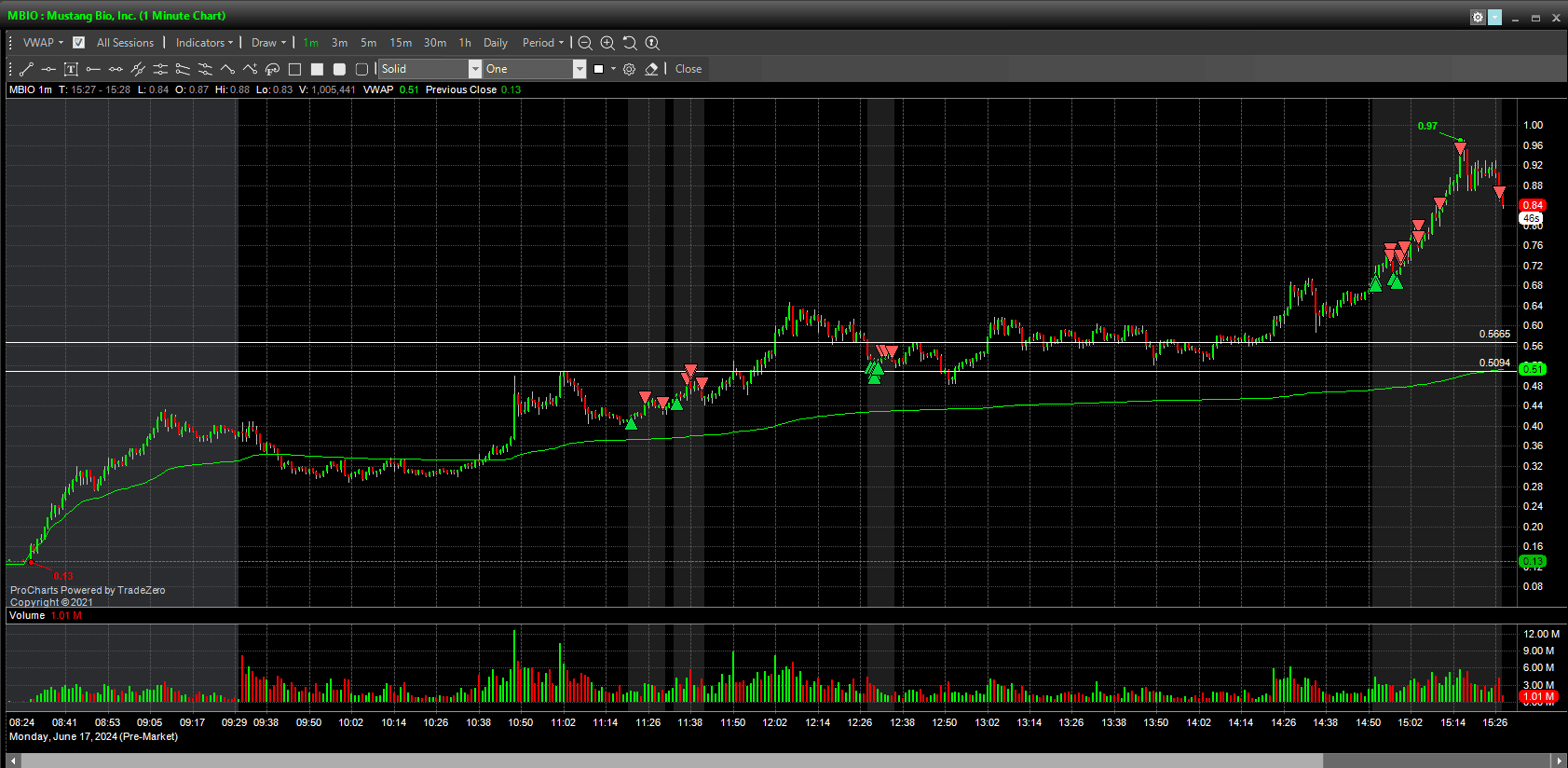
Task: Pick the horizontal line with two center nodes
Action: click(x=116, y=69)
